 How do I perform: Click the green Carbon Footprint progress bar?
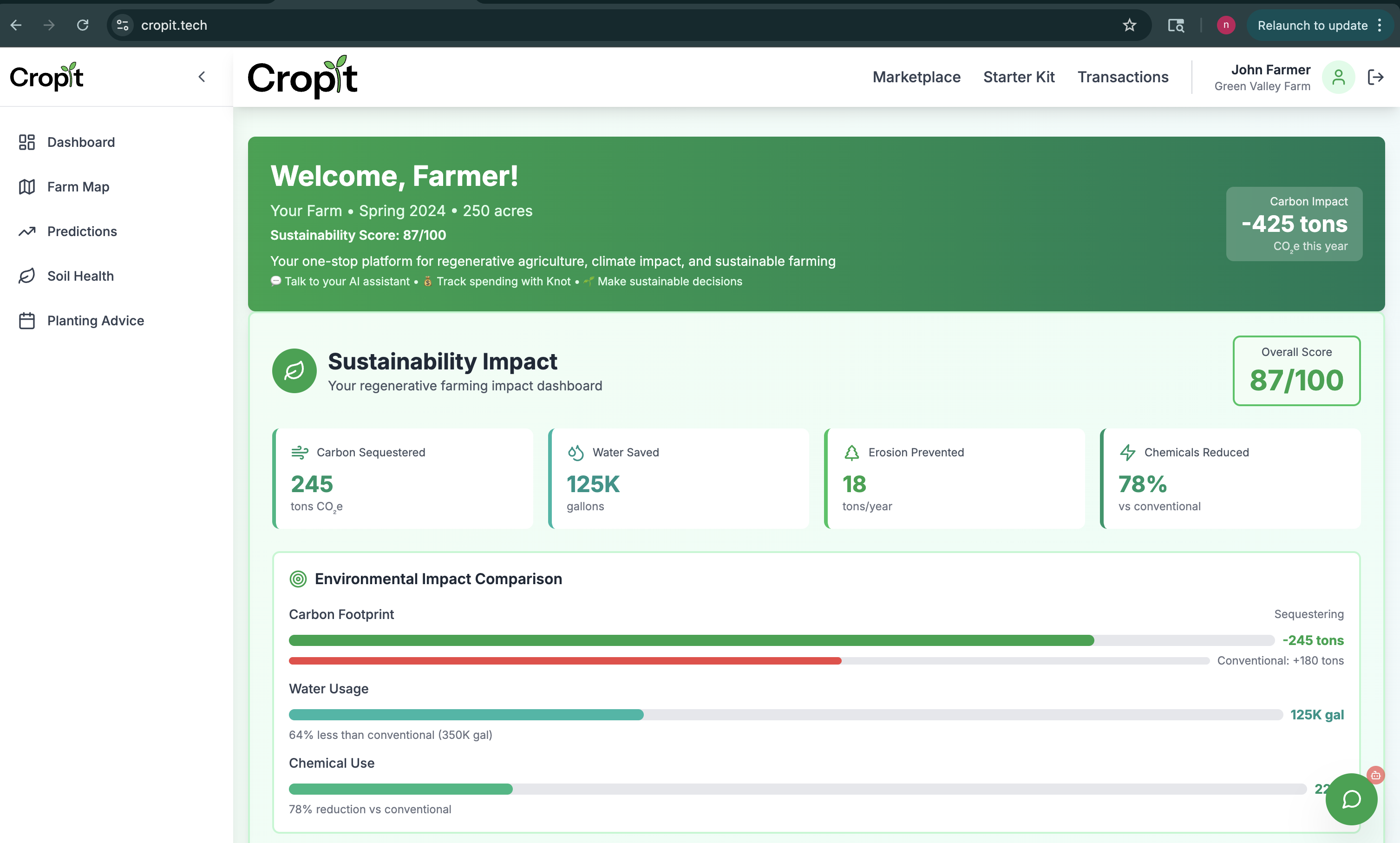pos(691,640)
